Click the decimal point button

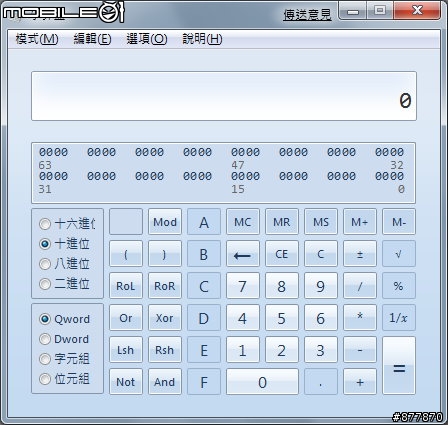pyautogui.click(x=321, y=382)
